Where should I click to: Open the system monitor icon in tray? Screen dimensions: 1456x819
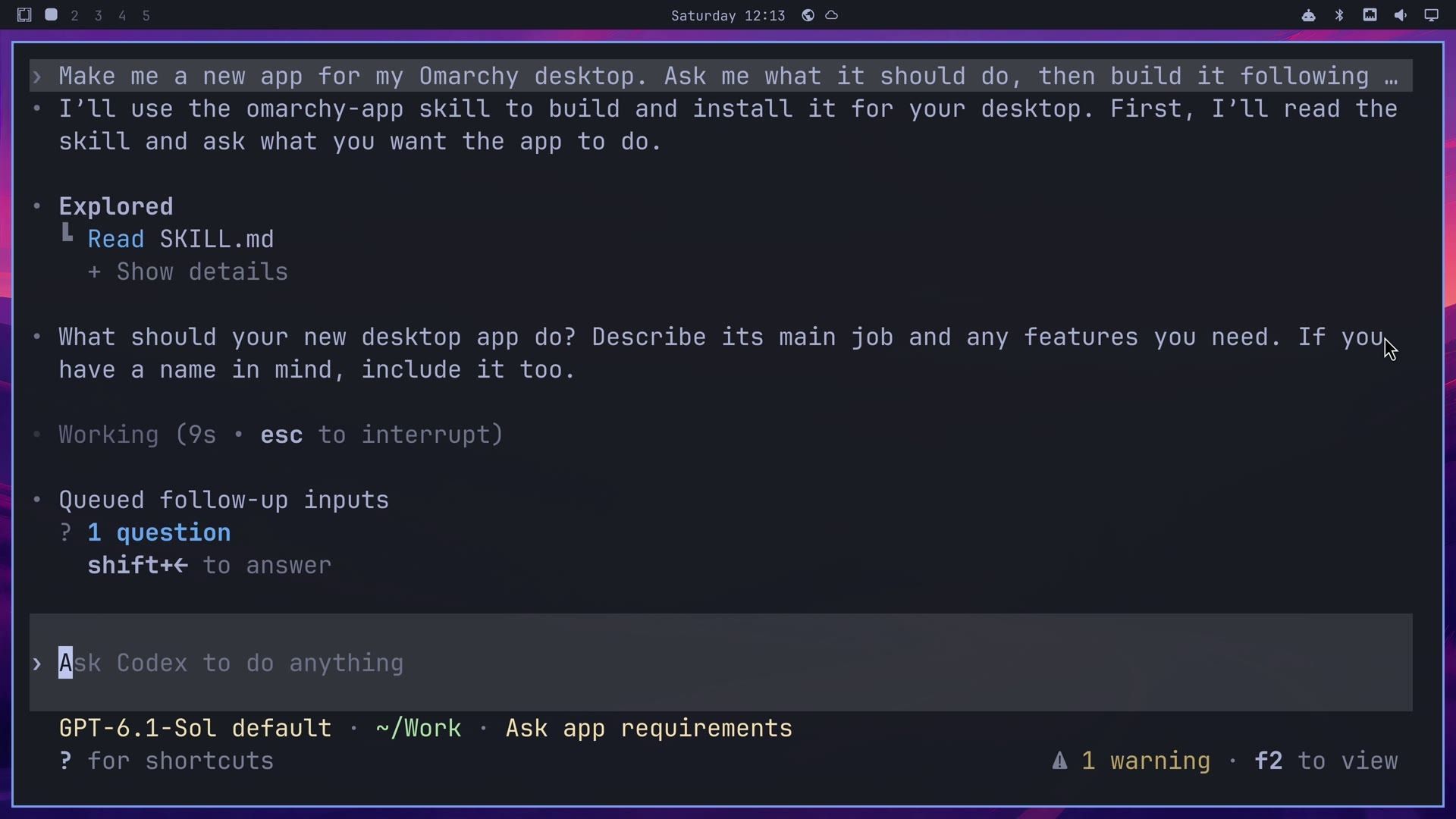[x=1370, y=15]
